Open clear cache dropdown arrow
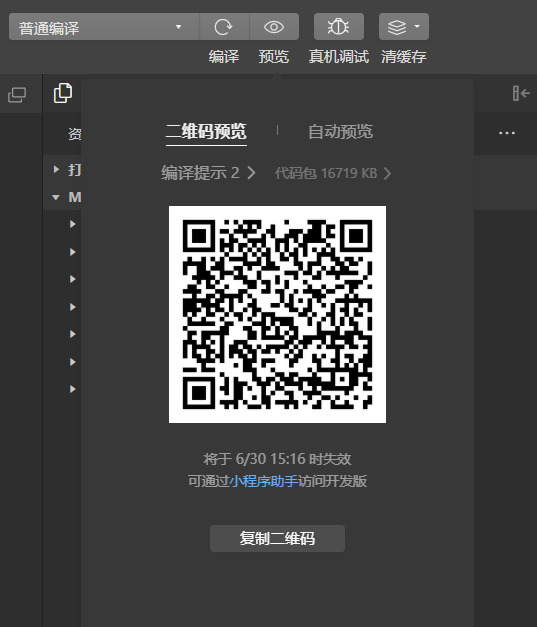The width and height of the screenshot is (537, 627). pos(417,26)
